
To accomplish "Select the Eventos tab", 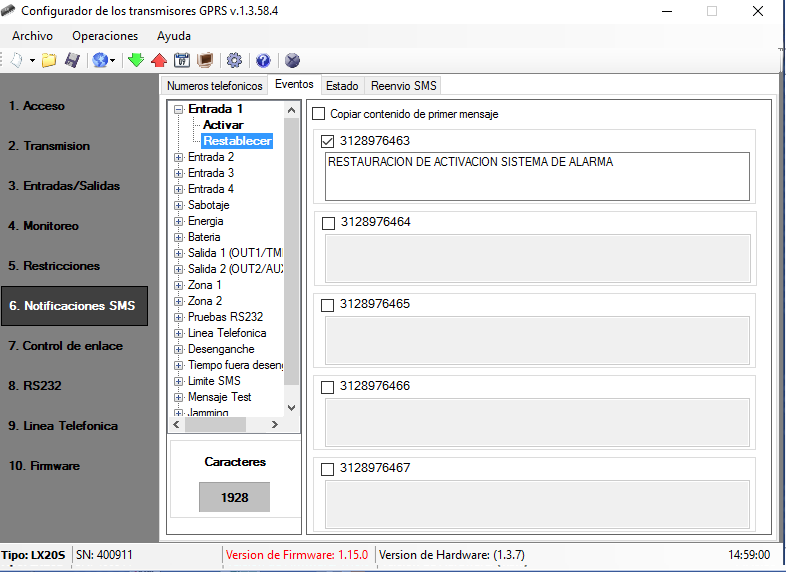I will coord(294,84).
